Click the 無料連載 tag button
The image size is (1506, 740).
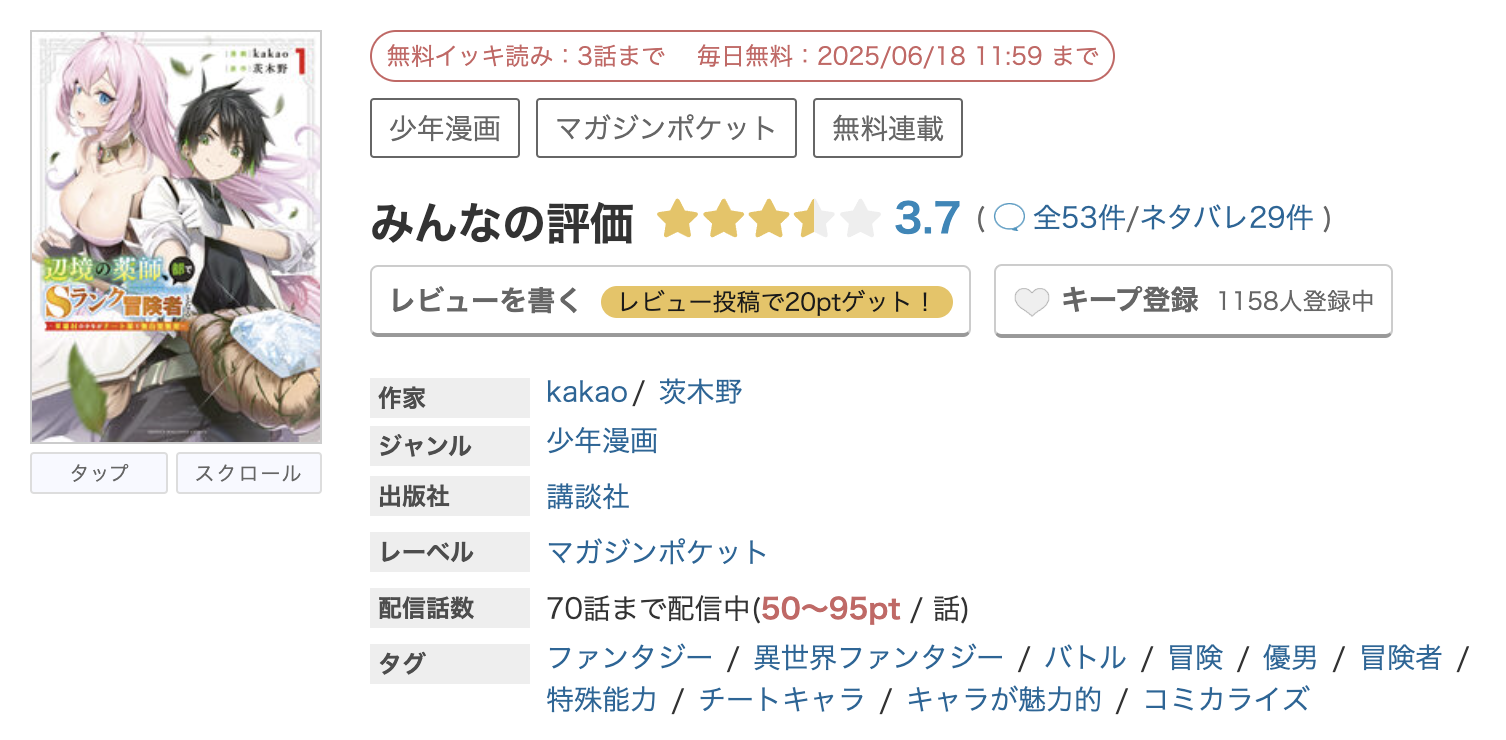point(888,128)
